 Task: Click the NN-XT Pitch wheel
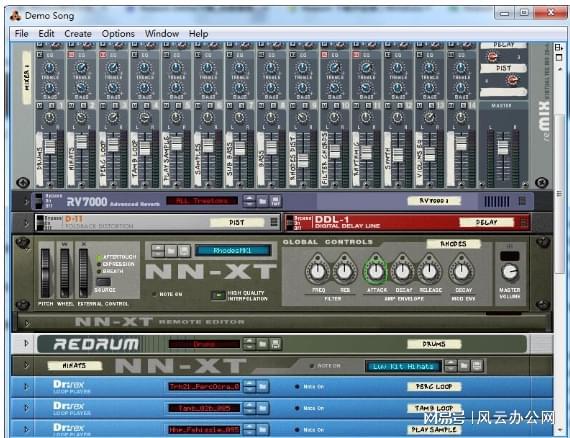(45, 273)
